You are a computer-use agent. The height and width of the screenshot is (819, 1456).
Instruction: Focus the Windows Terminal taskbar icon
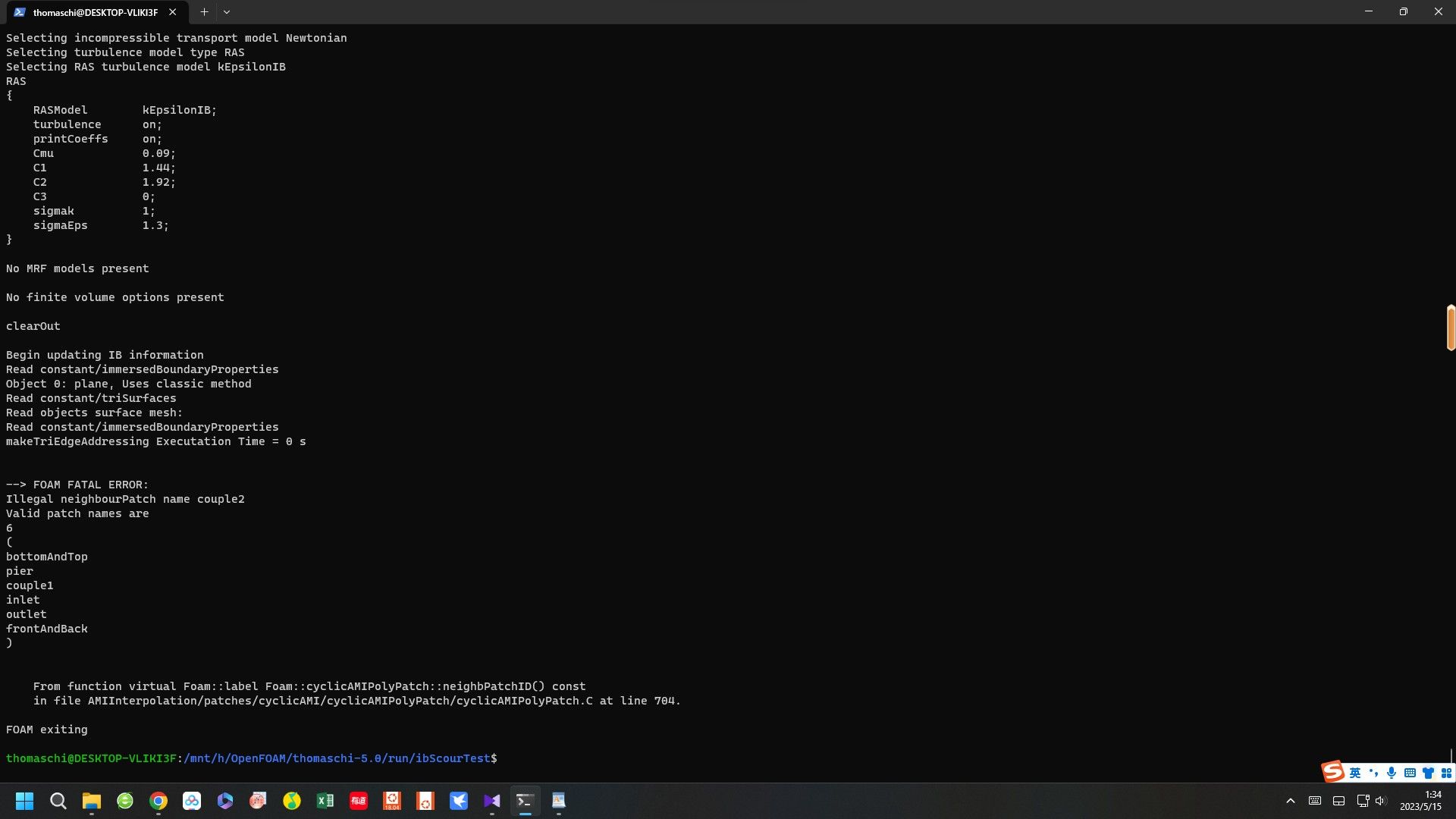coord(525,801)
